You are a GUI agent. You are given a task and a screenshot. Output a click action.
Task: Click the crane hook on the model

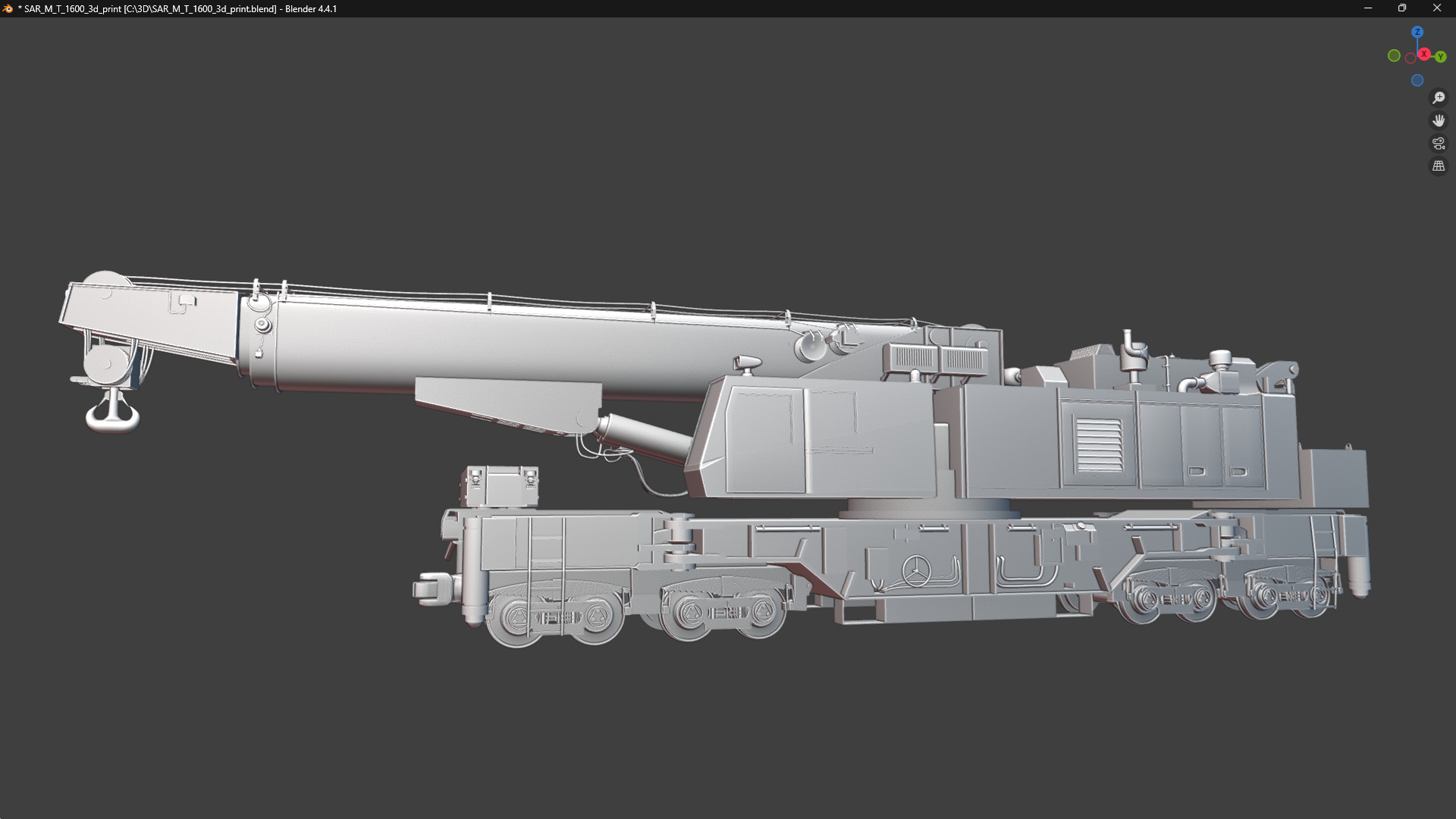click(x=112, y=414)
